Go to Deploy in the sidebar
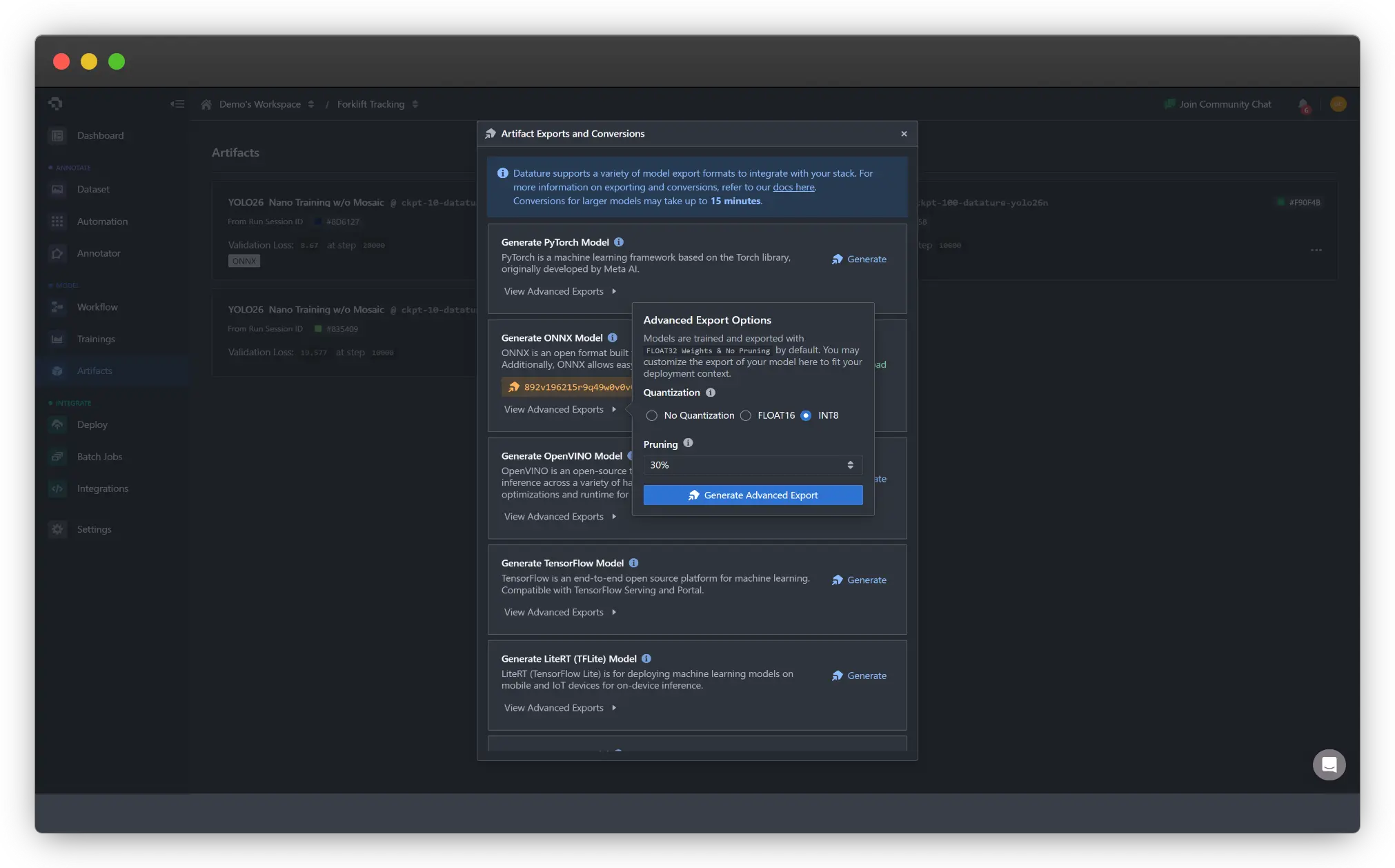The width and height of the screenshot is (1395, 868). coord(92,424)
